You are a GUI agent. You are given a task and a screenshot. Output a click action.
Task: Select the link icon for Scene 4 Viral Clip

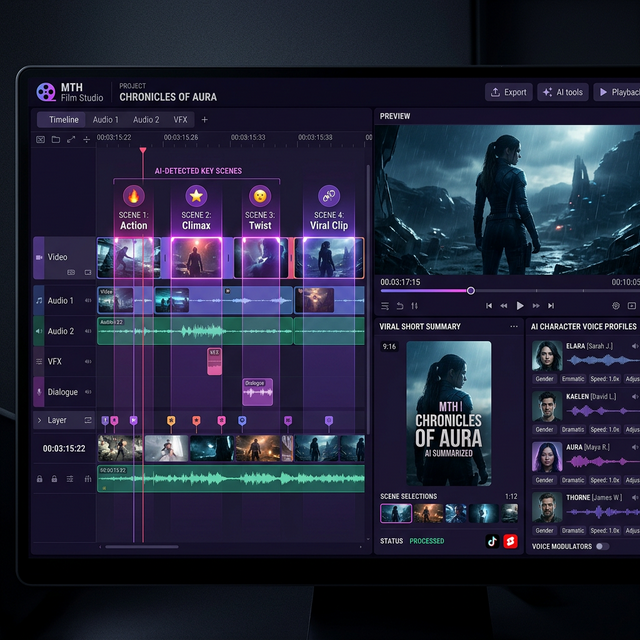[329, 196]
